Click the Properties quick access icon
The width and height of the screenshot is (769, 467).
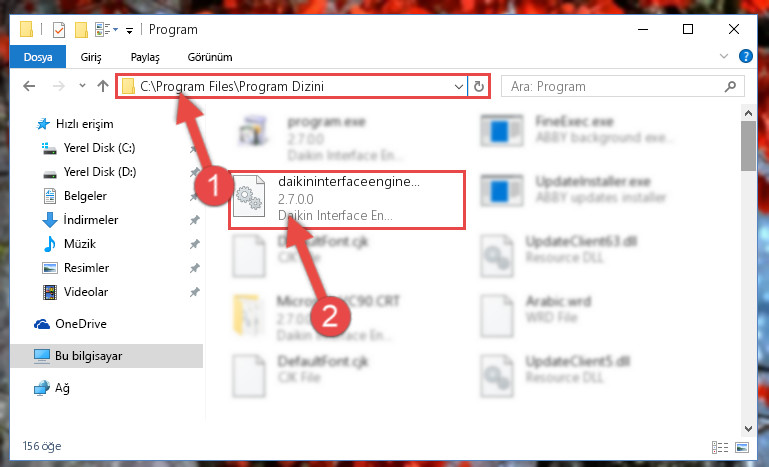point(58,30)
